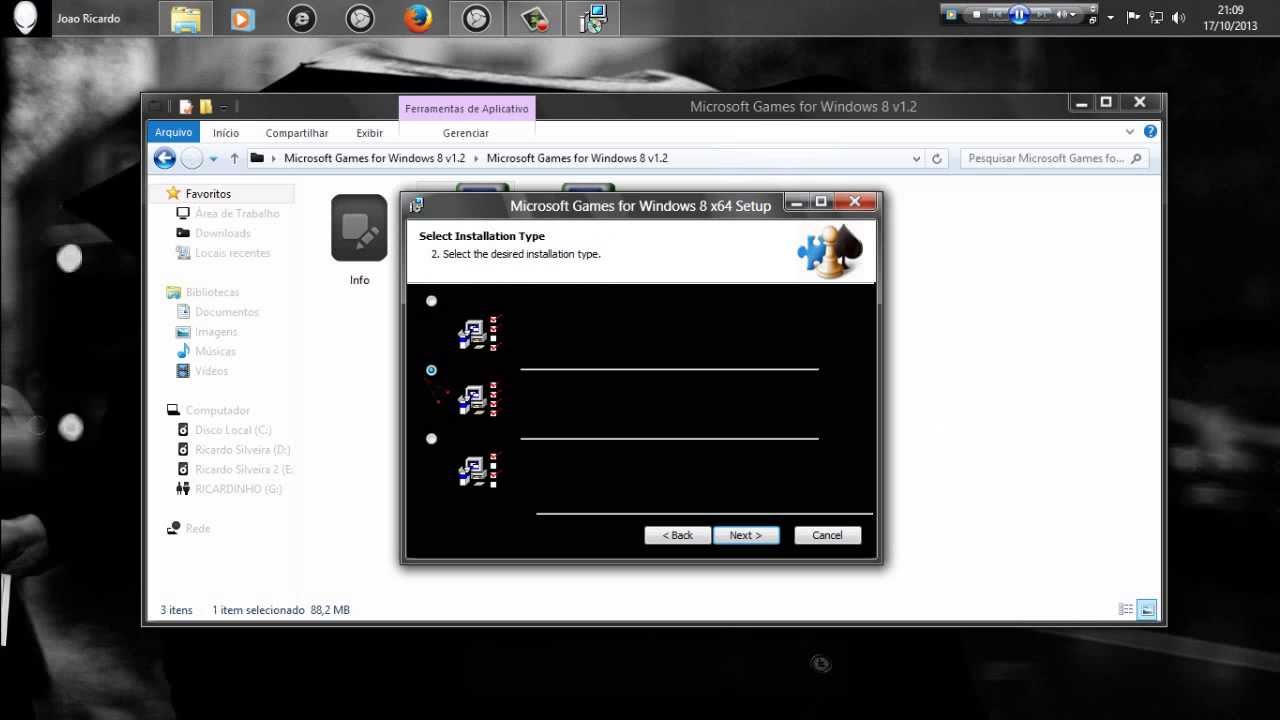Screen dimensions: 1280x720
Task: Open the network tray icon
Action: (1156, 17)
